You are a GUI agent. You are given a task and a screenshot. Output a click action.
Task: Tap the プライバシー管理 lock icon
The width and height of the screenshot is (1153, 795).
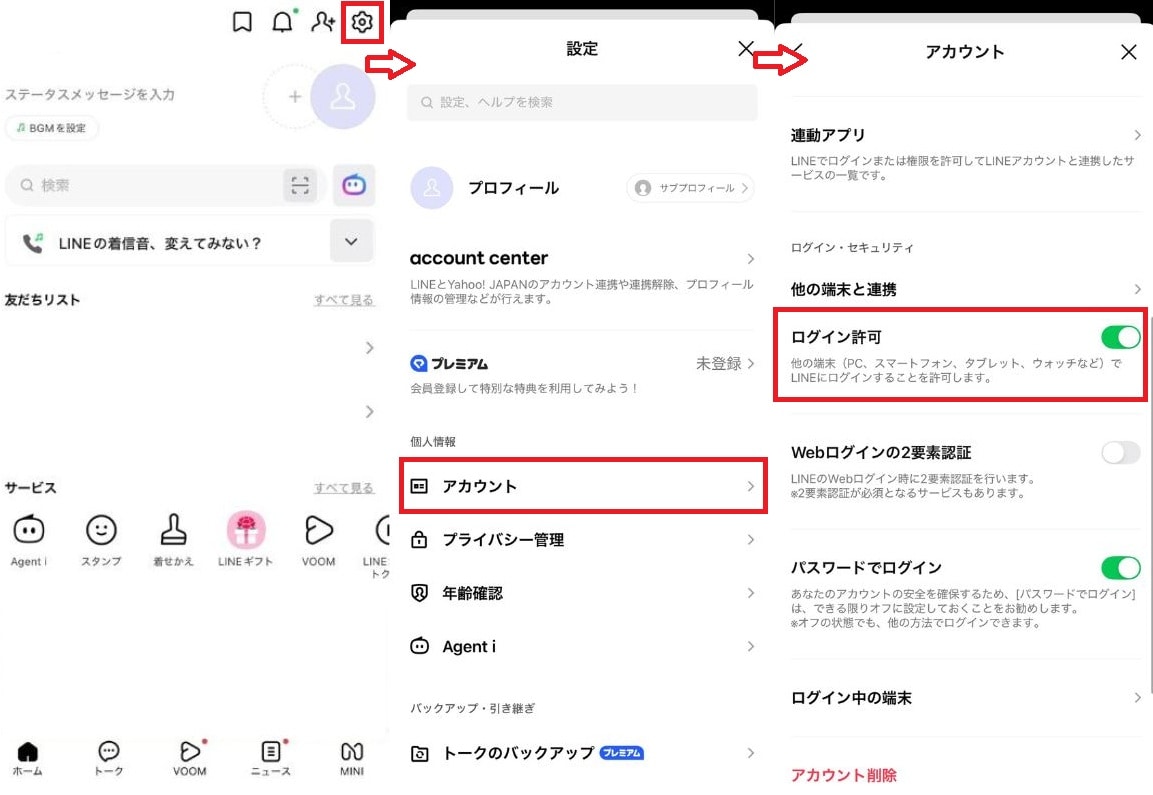tap(419, 540)
